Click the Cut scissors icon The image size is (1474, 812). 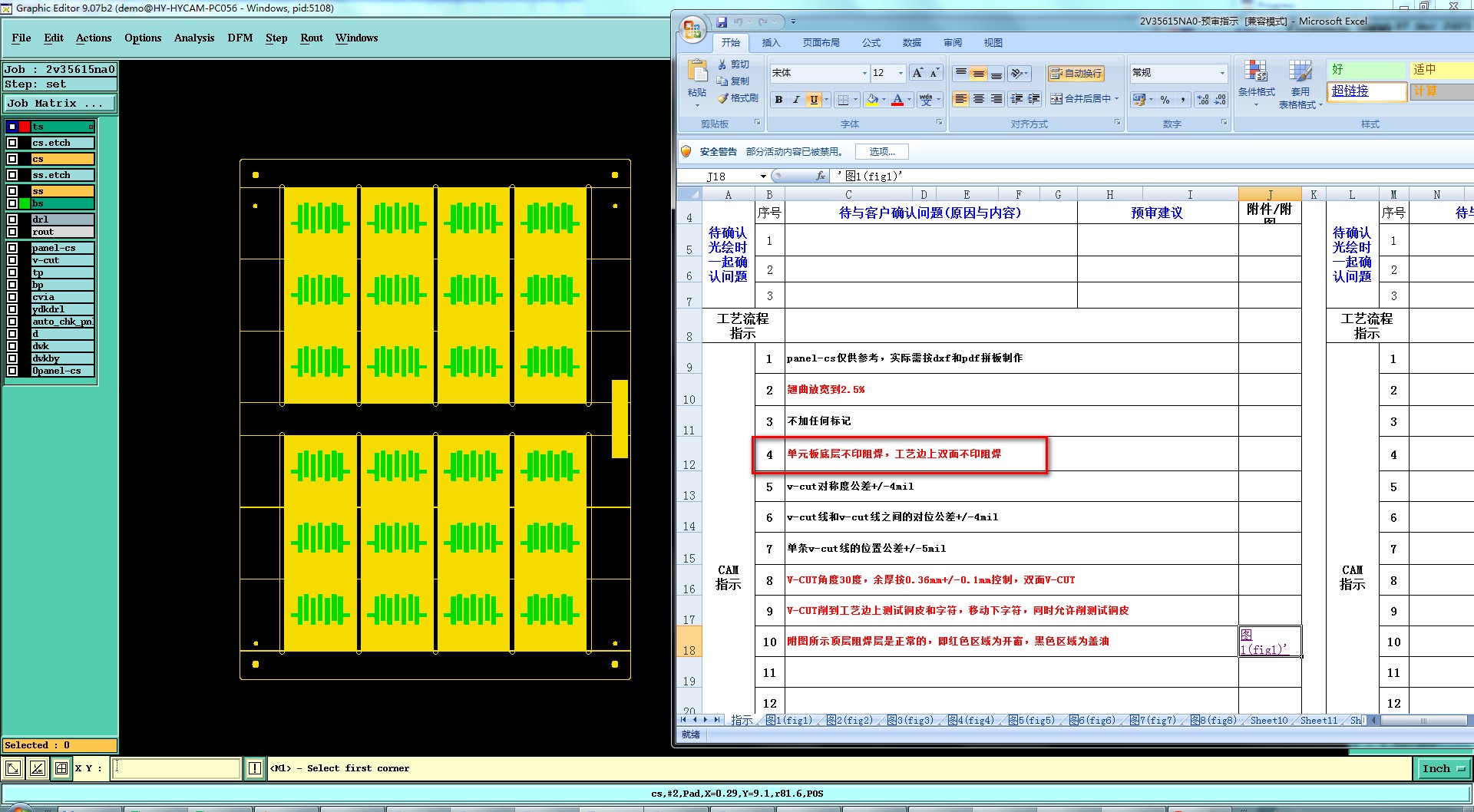(722, 64)
